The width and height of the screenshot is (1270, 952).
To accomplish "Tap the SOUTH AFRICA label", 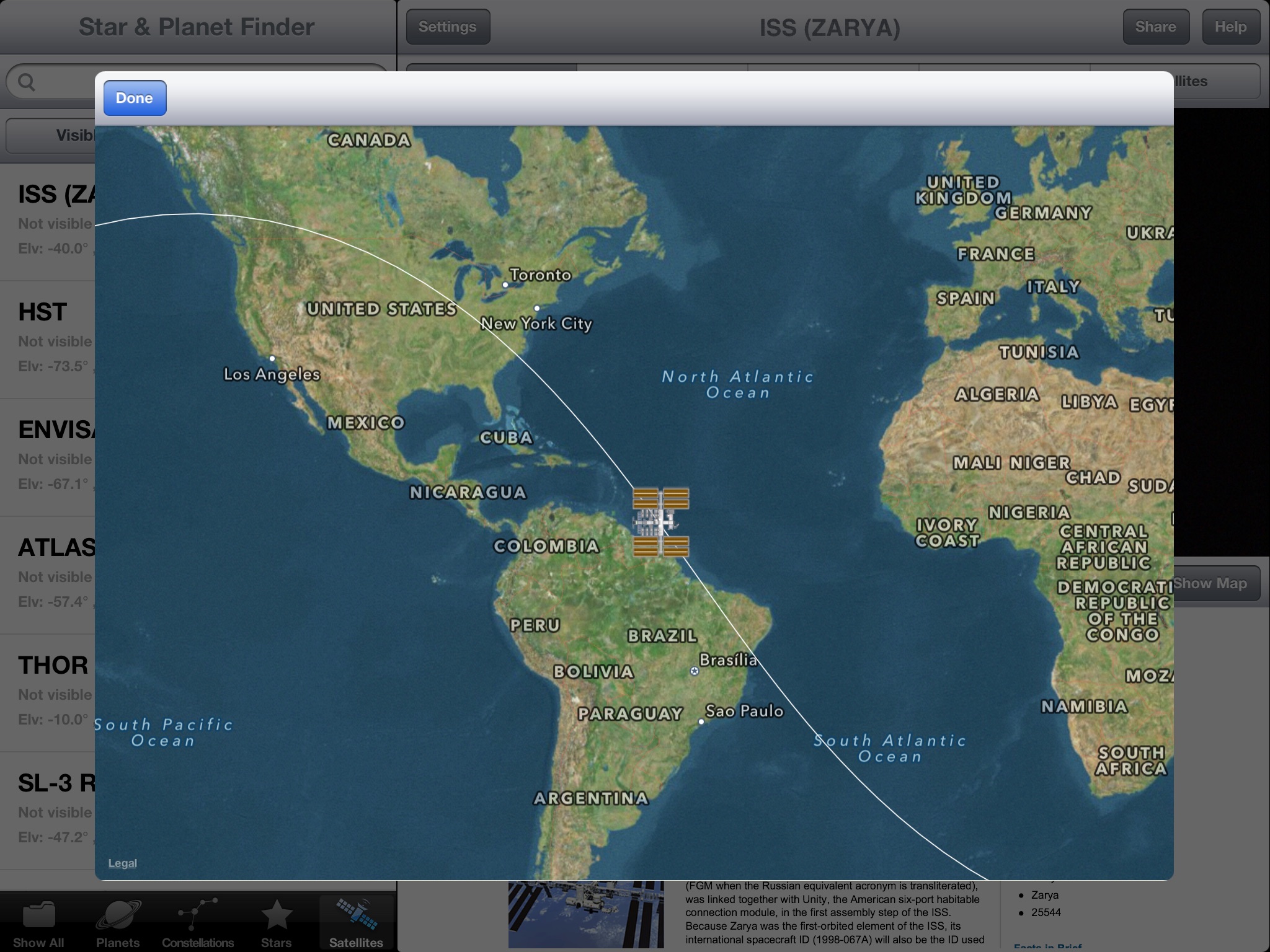I will pos(1131,760).
